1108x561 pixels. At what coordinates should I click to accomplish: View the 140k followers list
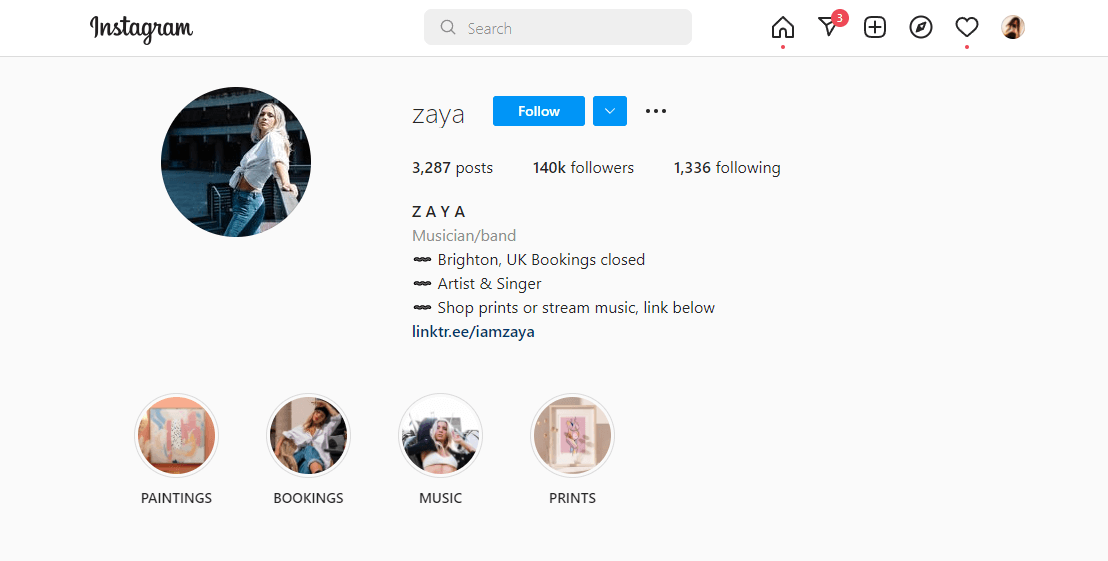[583, 167]
